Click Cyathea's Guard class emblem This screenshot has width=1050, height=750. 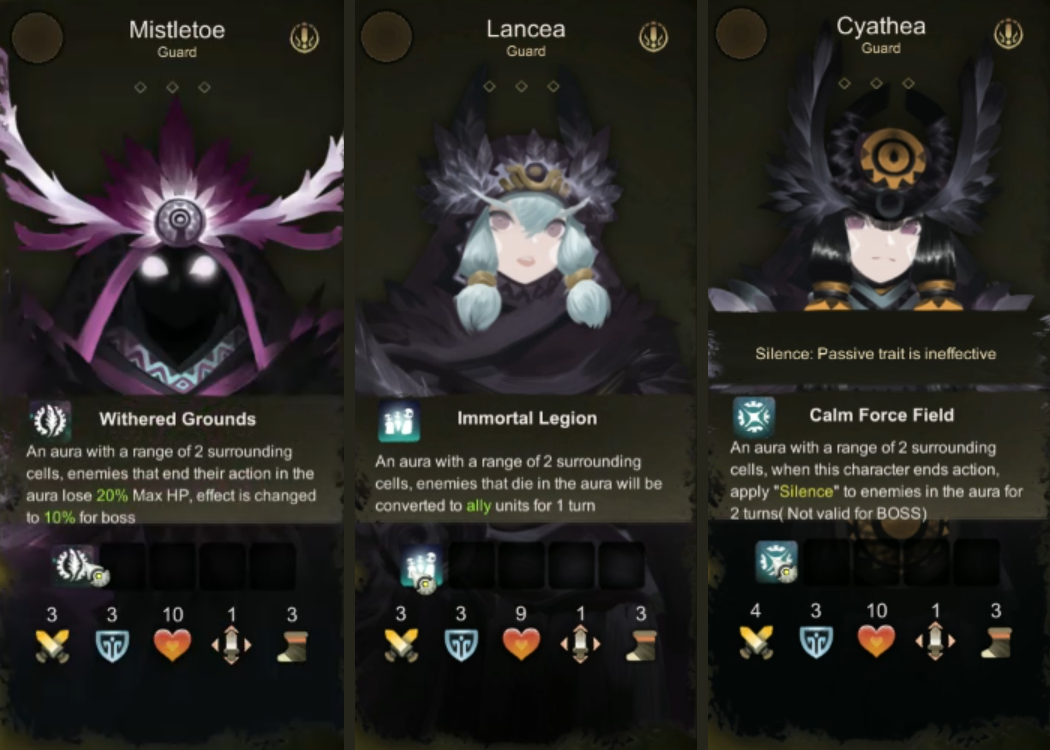click(1008, 33)
